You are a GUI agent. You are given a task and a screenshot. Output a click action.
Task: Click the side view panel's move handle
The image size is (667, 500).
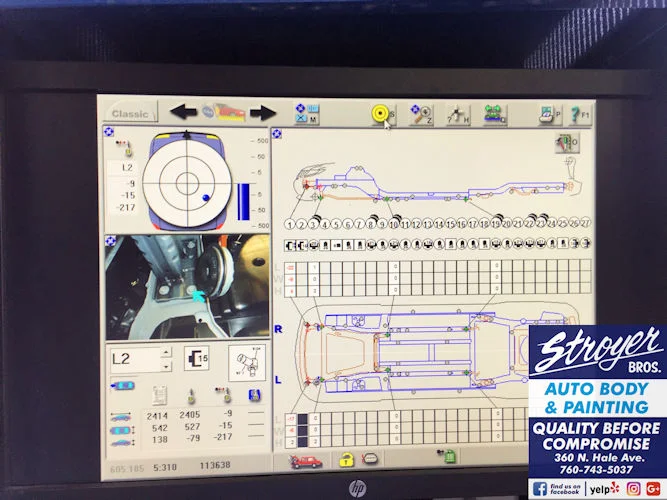pos(277,134)
